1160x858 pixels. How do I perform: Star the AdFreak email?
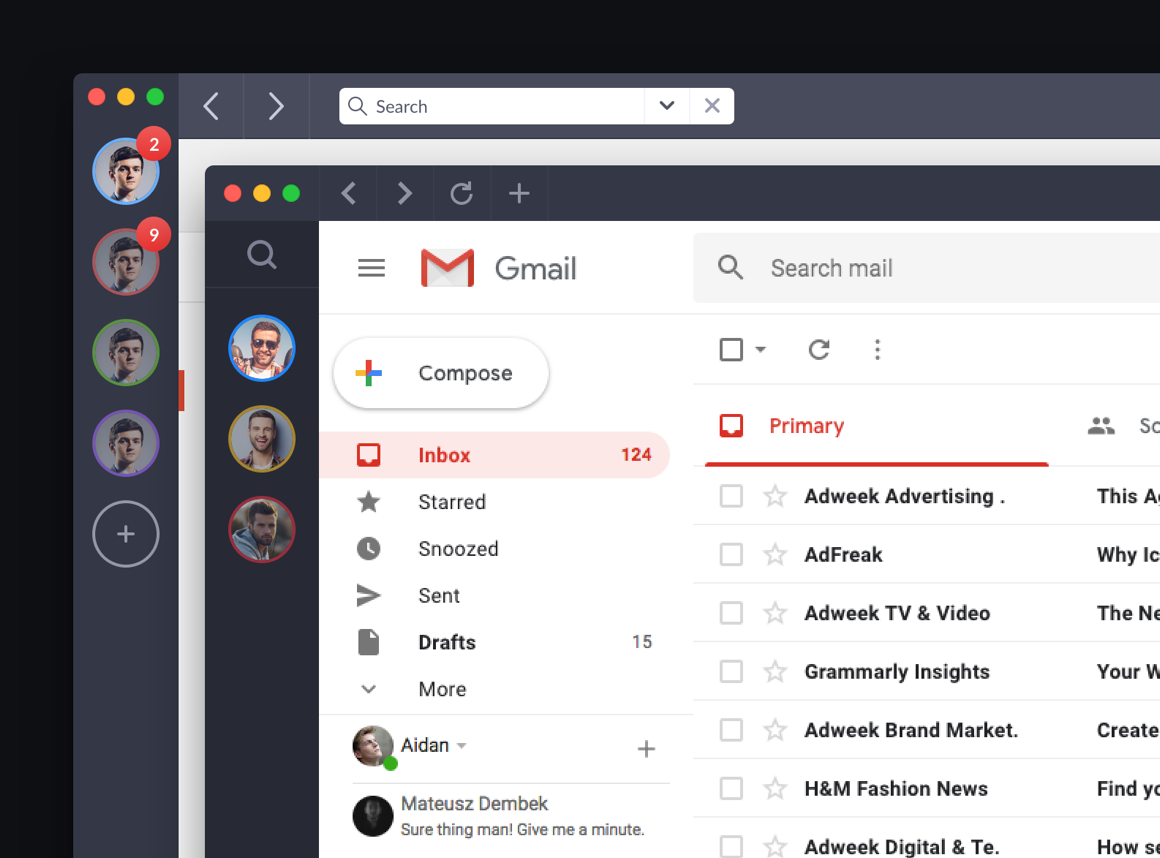[x=775, y=554]
